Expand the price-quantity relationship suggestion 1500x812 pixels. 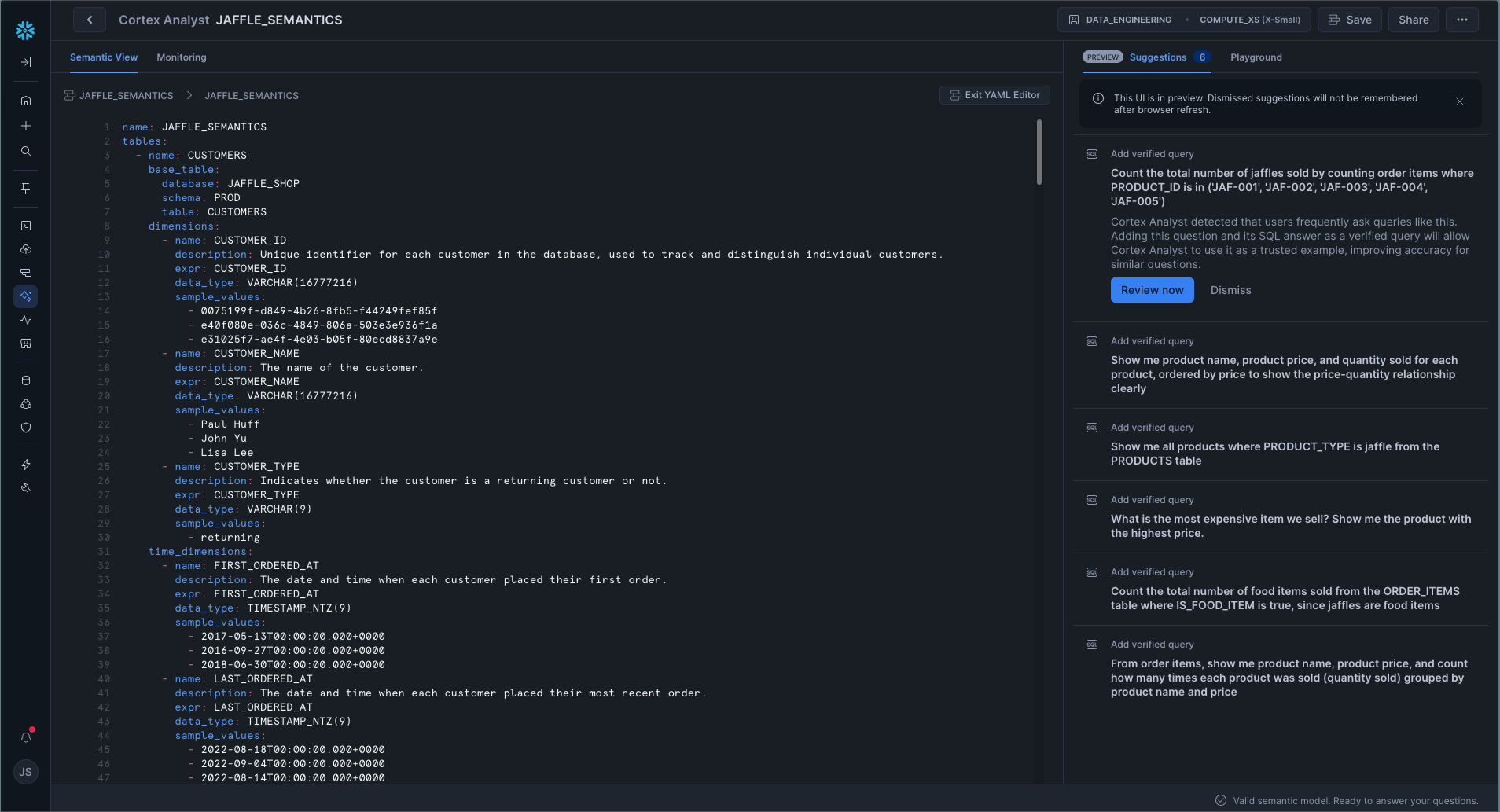[1284, 374]
